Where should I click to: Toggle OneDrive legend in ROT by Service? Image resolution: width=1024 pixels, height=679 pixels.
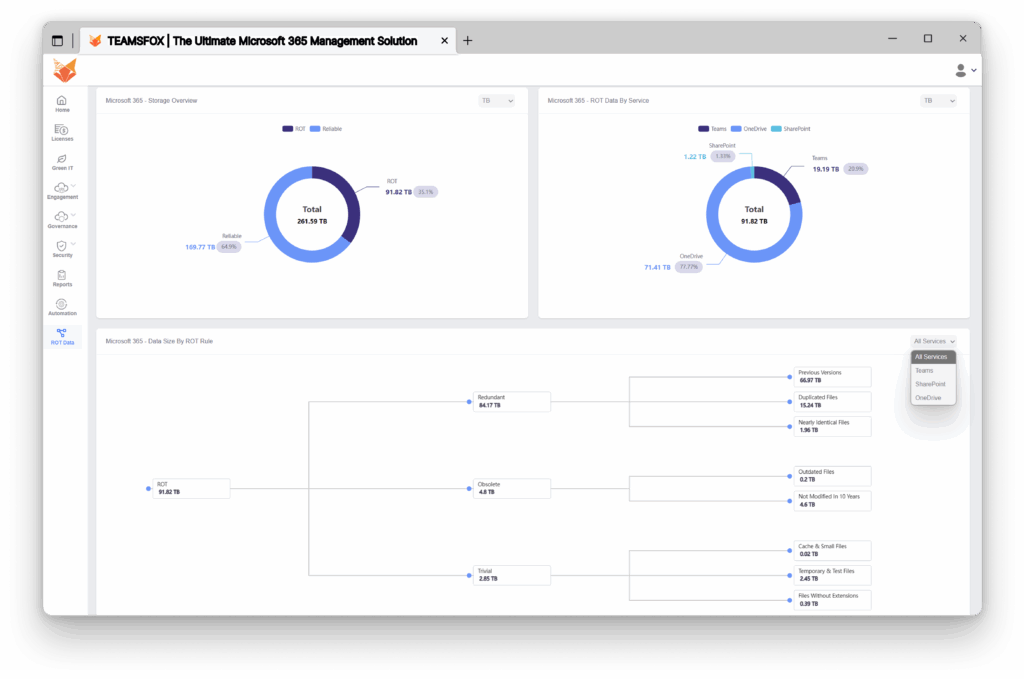click(x=749, y=129)
